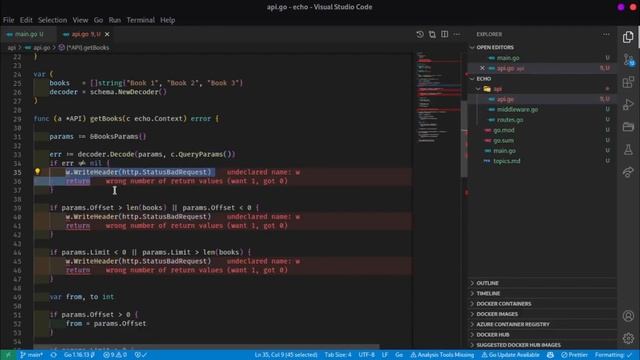Split the editor right
Viewport: 640px width, 360px height.
[x=444, y=34]
